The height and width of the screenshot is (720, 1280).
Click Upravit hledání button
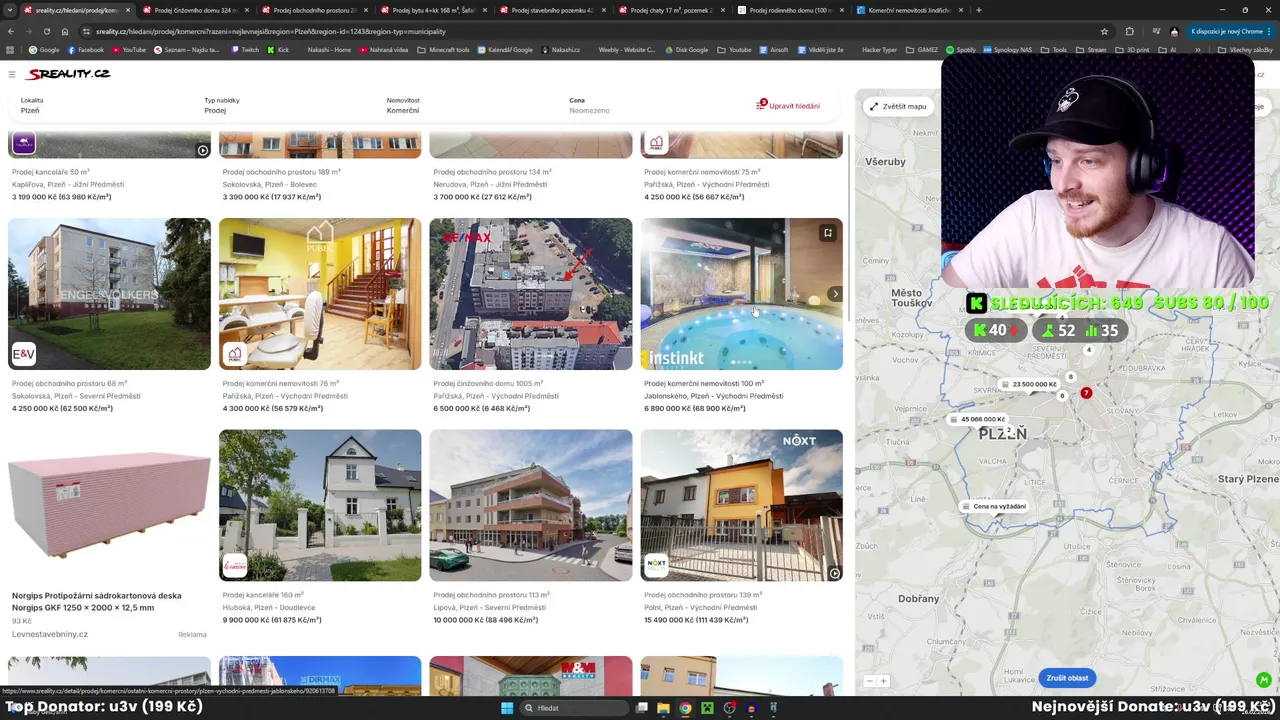tap(788, 106)
